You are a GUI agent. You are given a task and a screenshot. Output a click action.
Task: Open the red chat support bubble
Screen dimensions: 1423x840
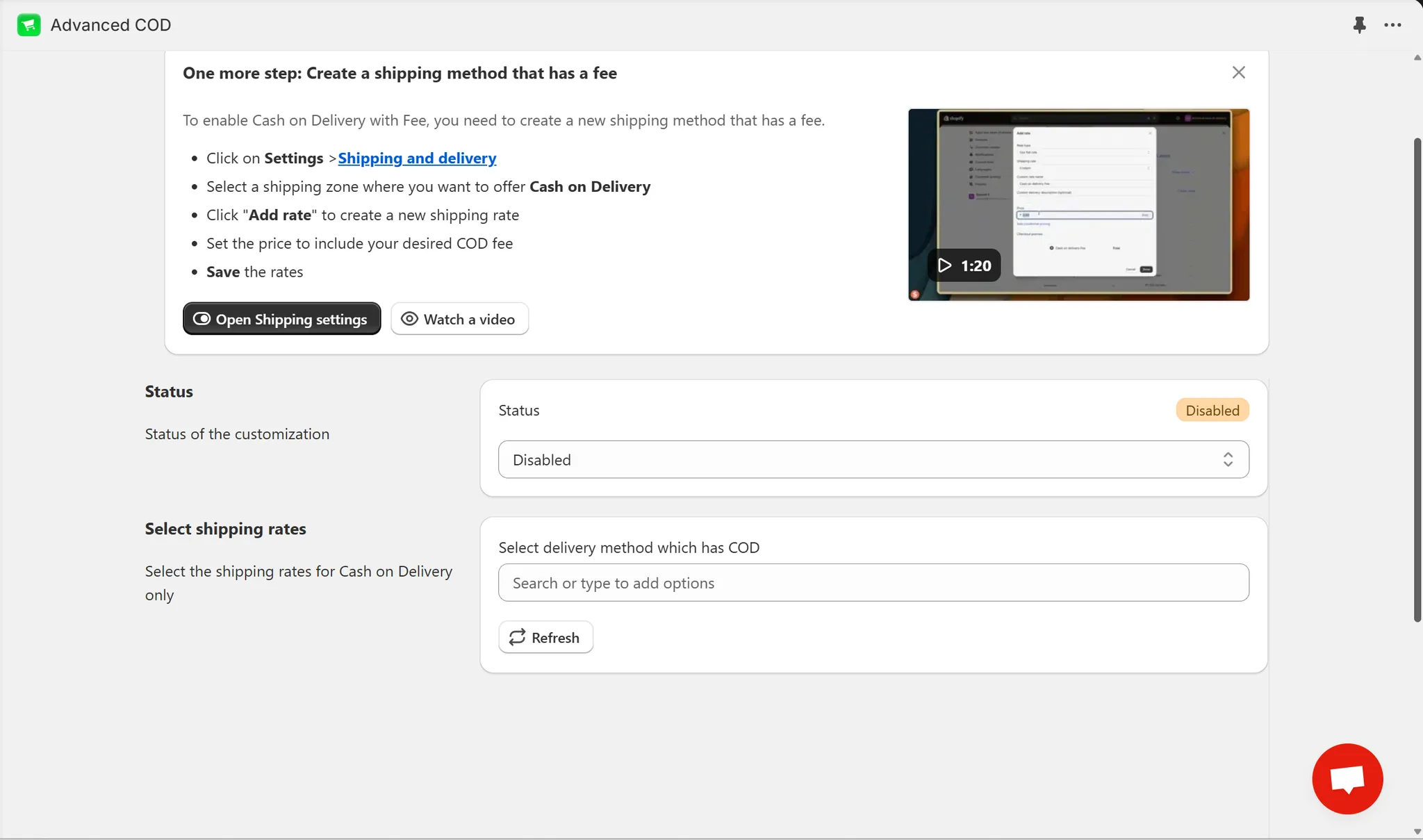(1347, 778)
